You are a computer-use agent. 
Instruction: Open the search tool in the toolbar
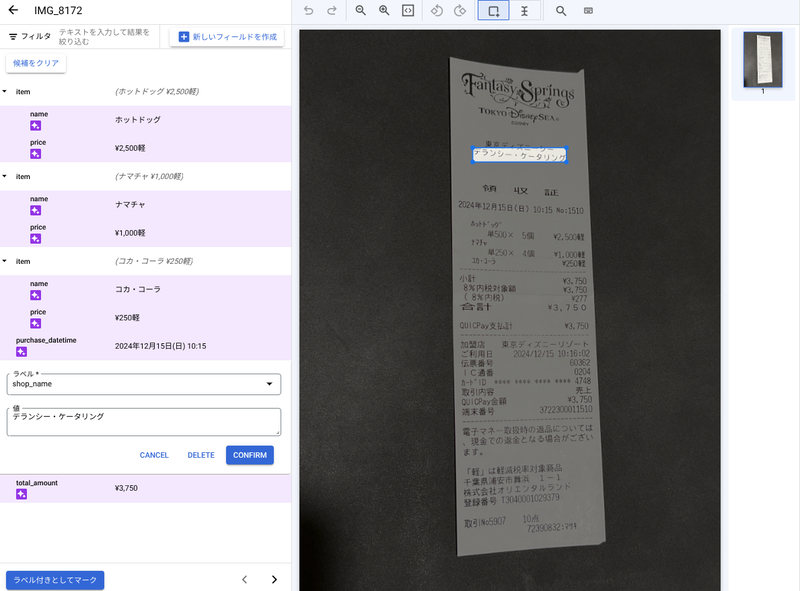(x=561, y=11)
